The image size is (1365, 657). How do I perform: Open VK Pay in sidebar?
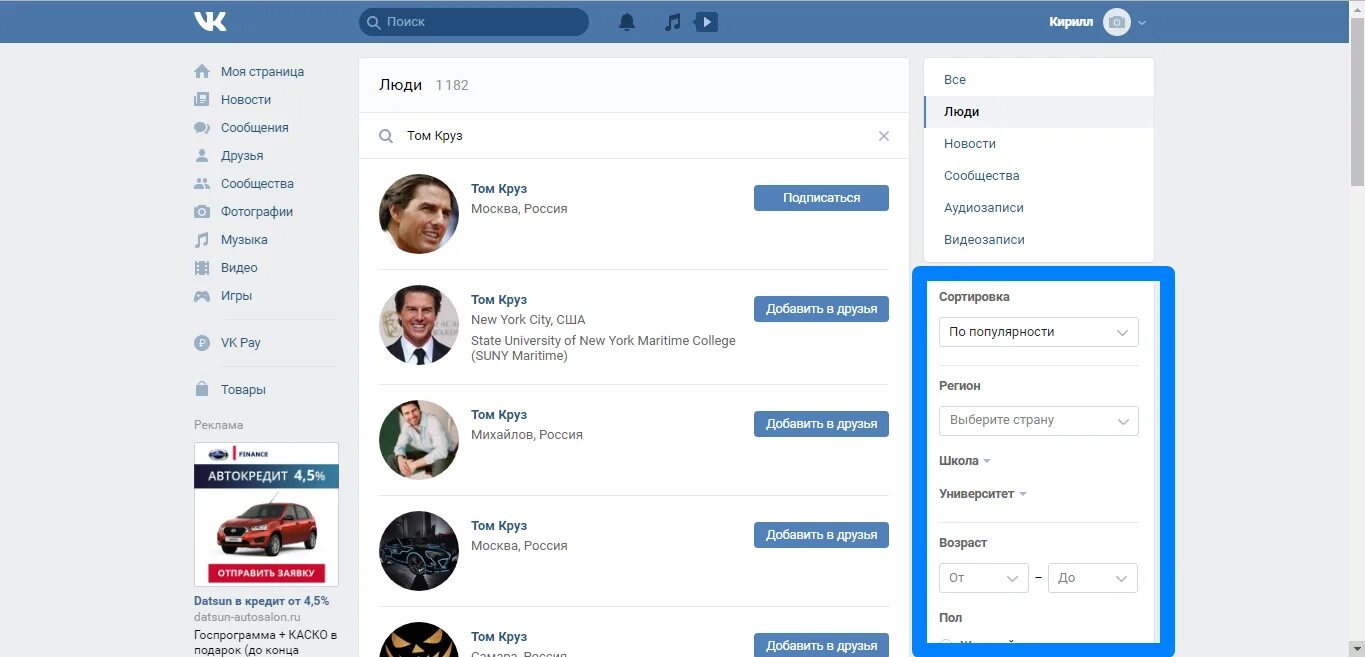pyautogui.click(x=240, y=343)
